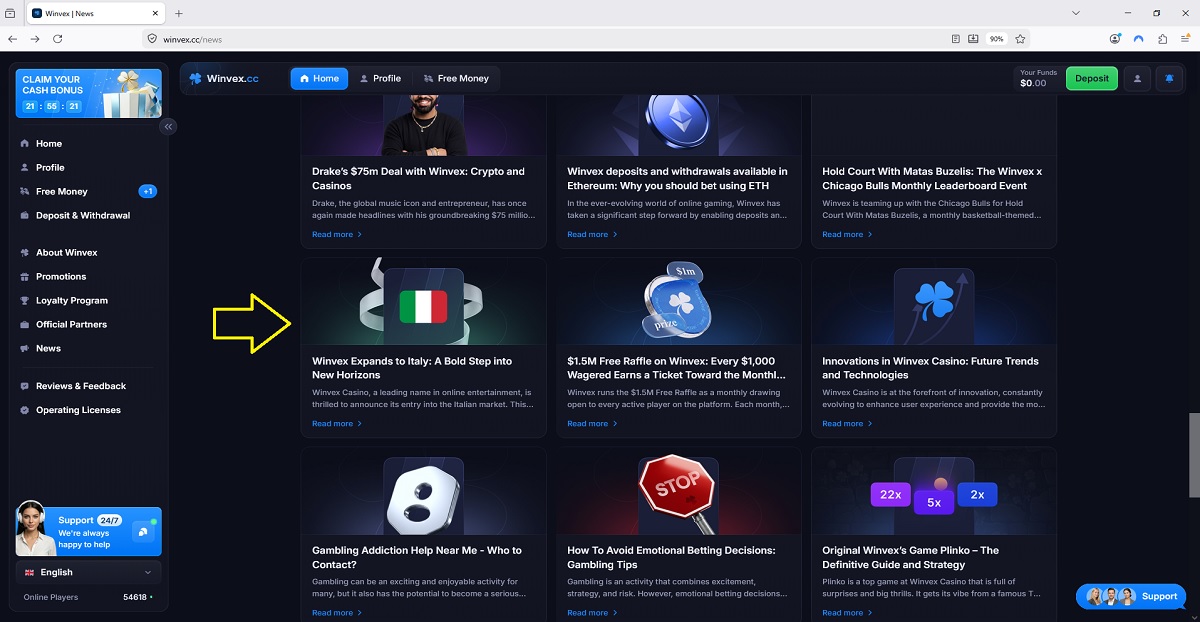Read more on Ethereum deposits article
This screenshot has height=622, width=1200.
click(x=592, y=234)
